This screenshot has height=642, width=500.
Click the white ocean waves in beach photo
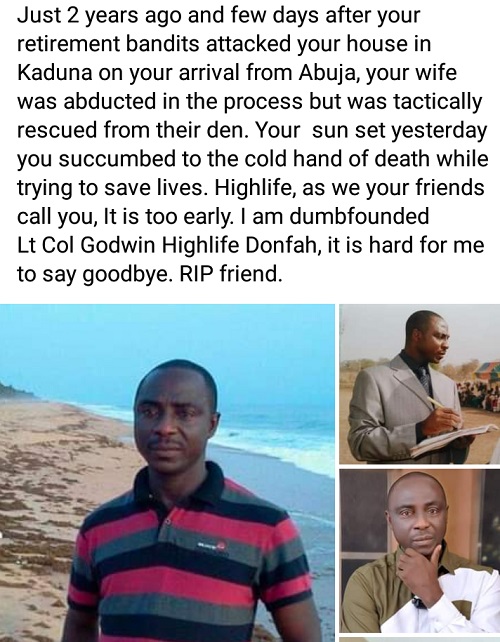[278, 438]
